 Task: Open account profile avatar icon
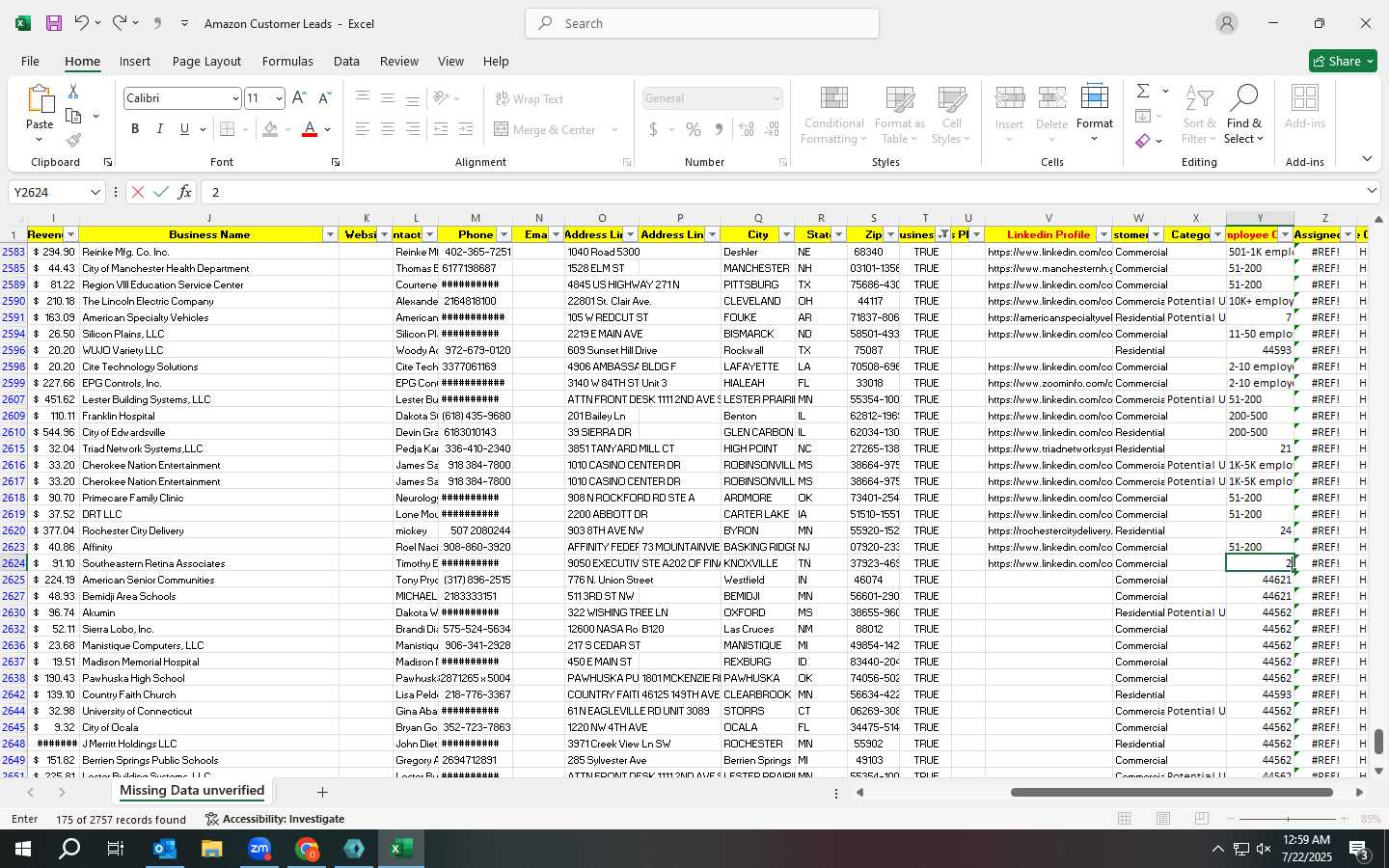(x=1227, y=23)
